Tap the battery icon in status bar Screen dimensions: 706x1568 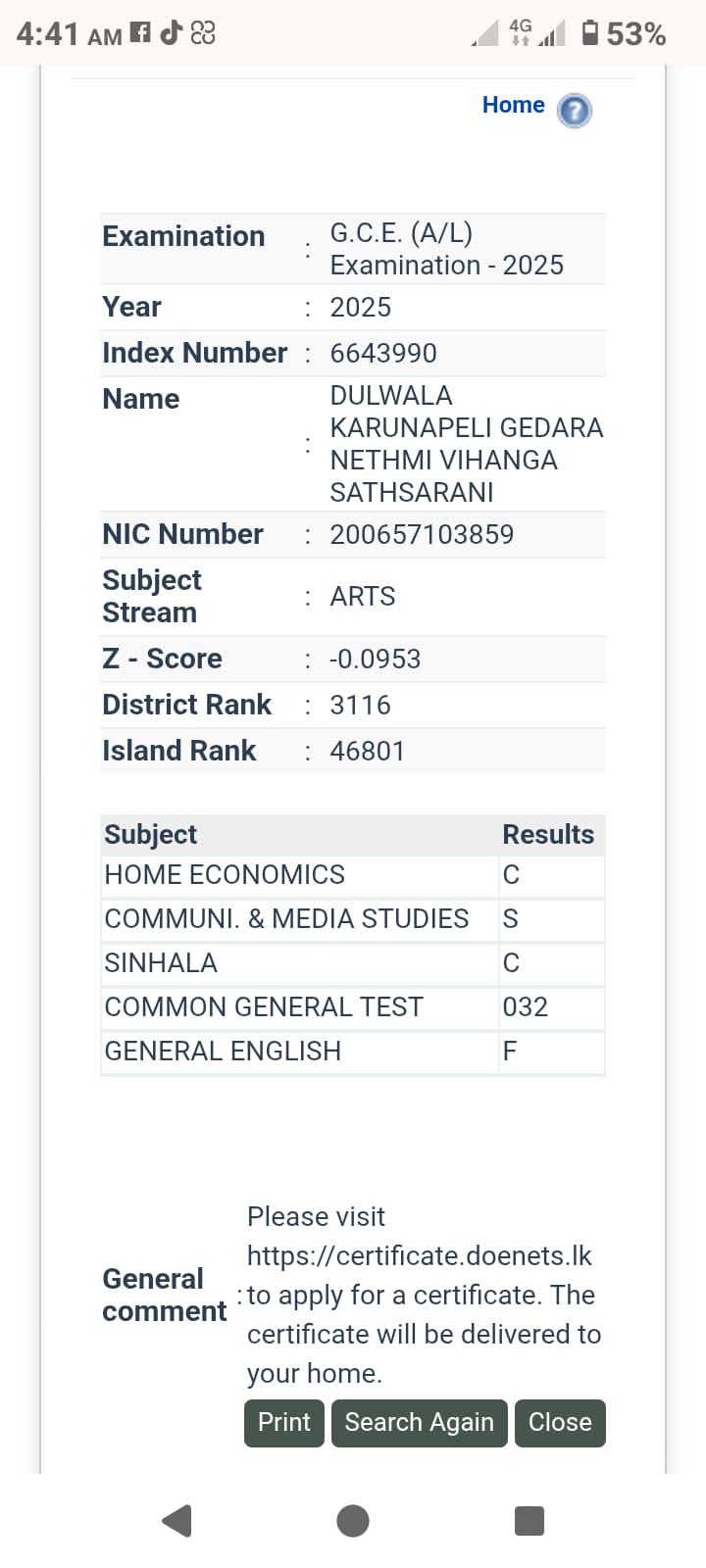pos(590,33)
